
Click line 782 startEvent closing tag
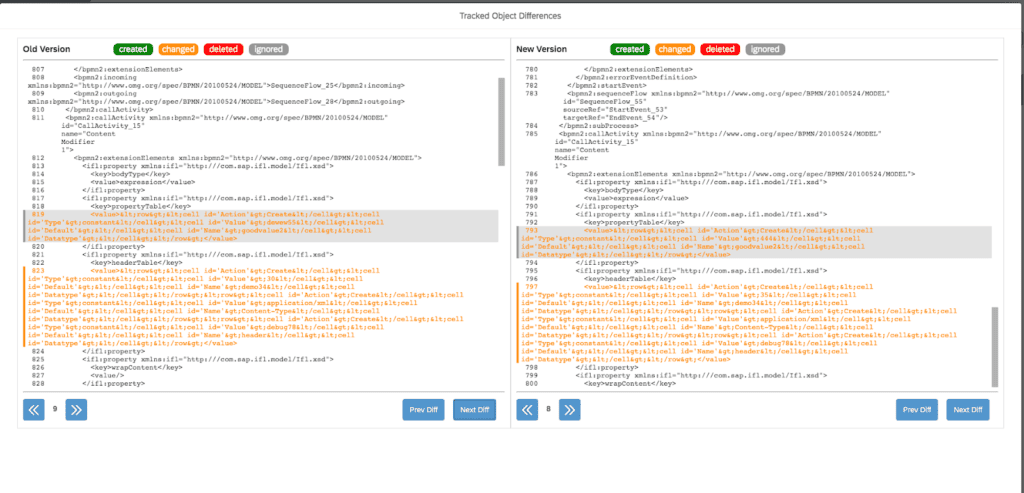point(607,85)
